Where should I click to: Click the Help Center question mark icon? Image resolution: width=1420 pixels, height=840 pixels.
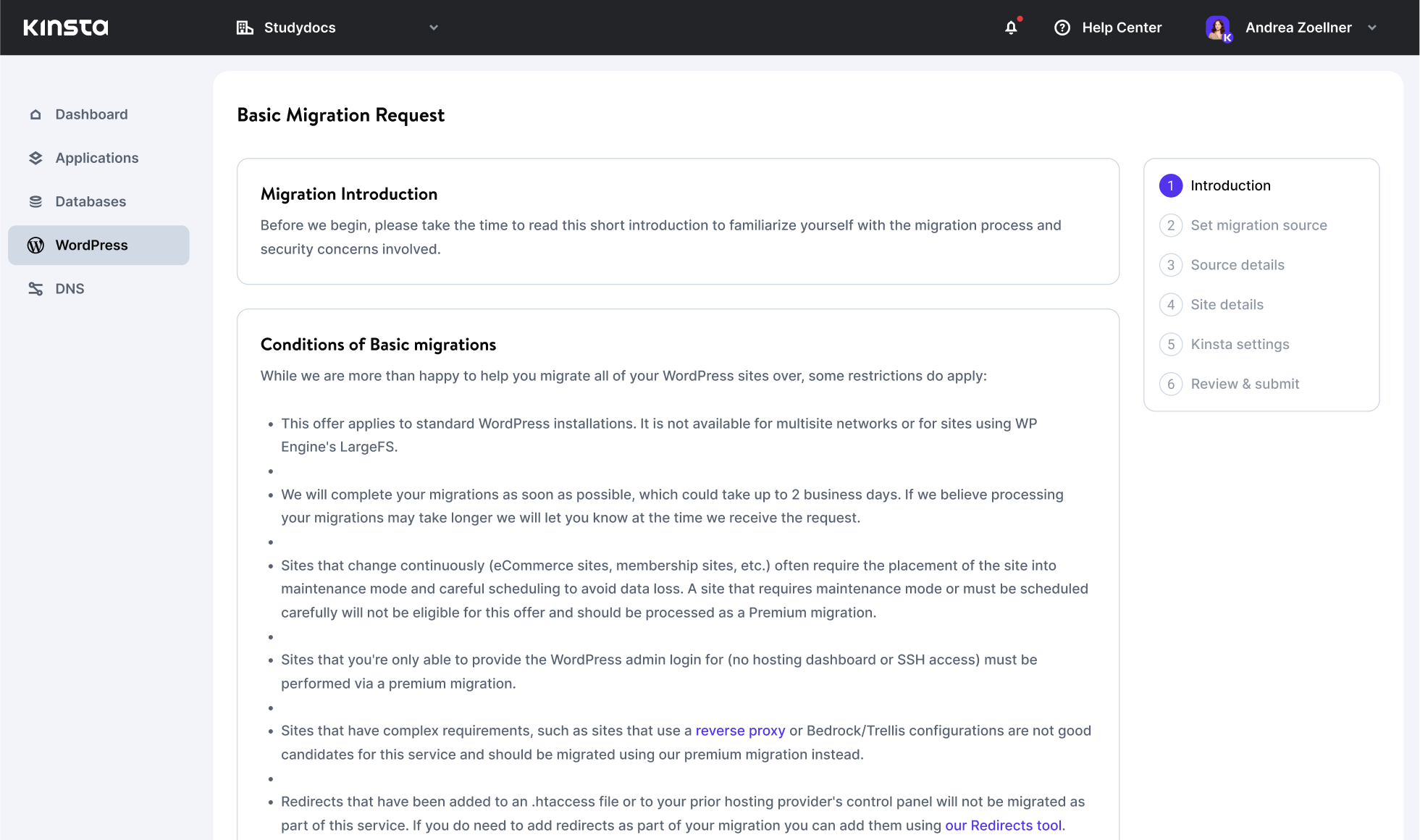pyautogui.click(x=1062, y=28)
